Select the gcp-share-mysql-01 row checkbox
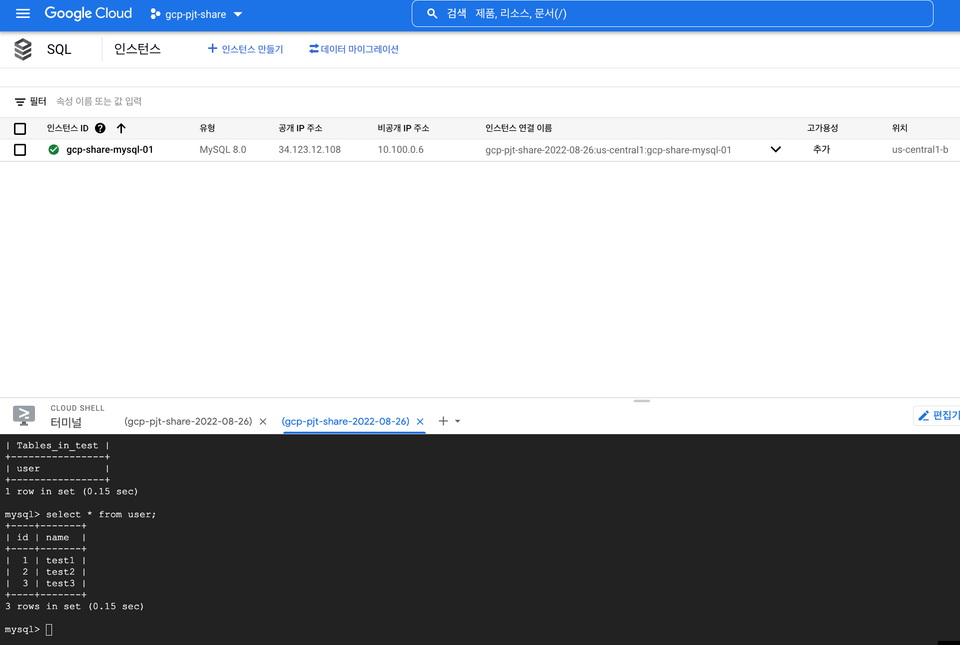Screen dimensions: 960x645 [x=20, y=150]
